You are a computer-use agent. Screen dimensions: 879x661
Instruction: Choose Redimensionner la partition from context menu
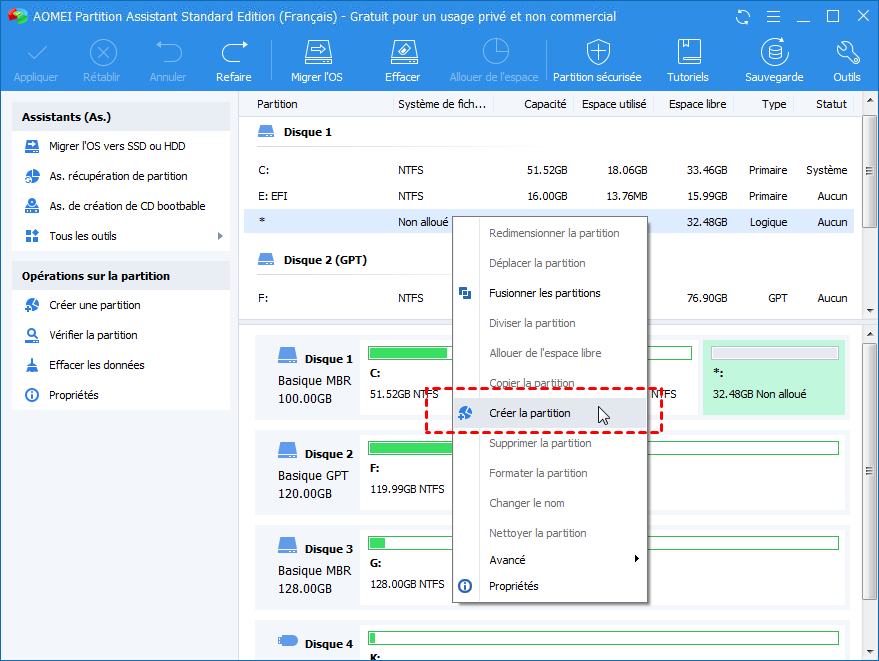549,233
